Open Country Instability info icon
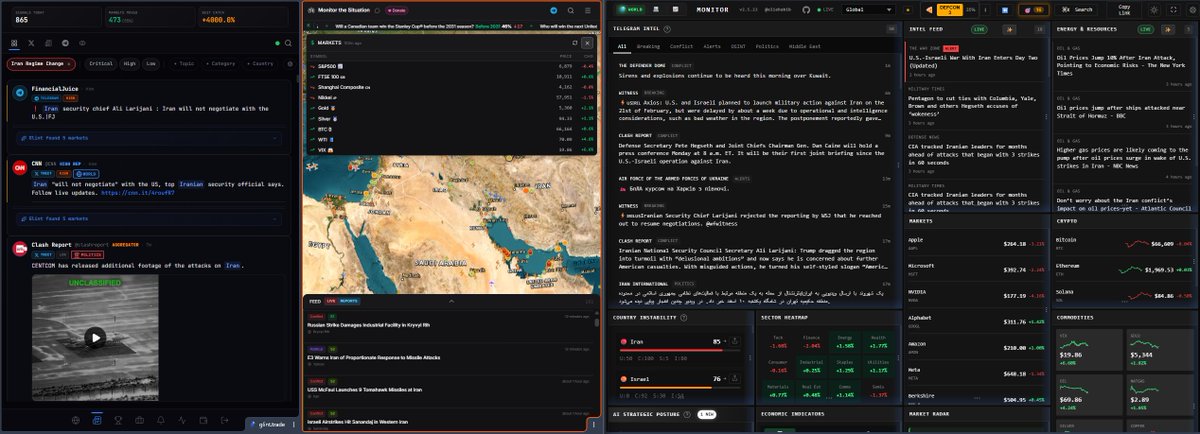 pos(682,316)
